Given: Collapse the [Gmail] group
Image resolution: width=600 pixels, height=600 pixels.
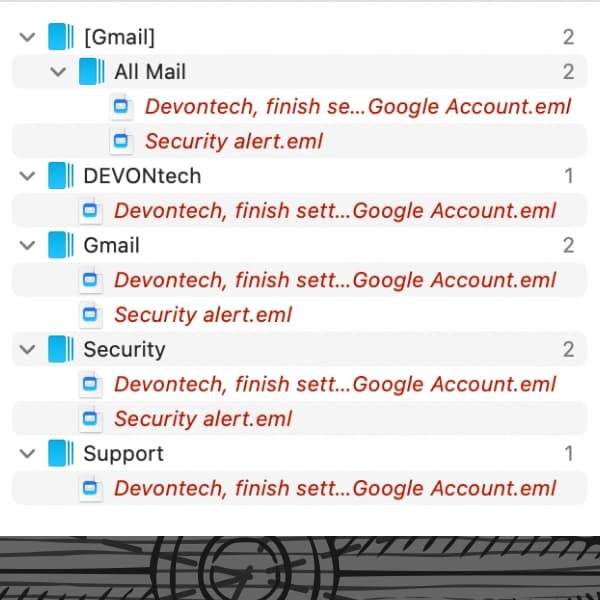Looking at the screenshot, I should 28,37.
